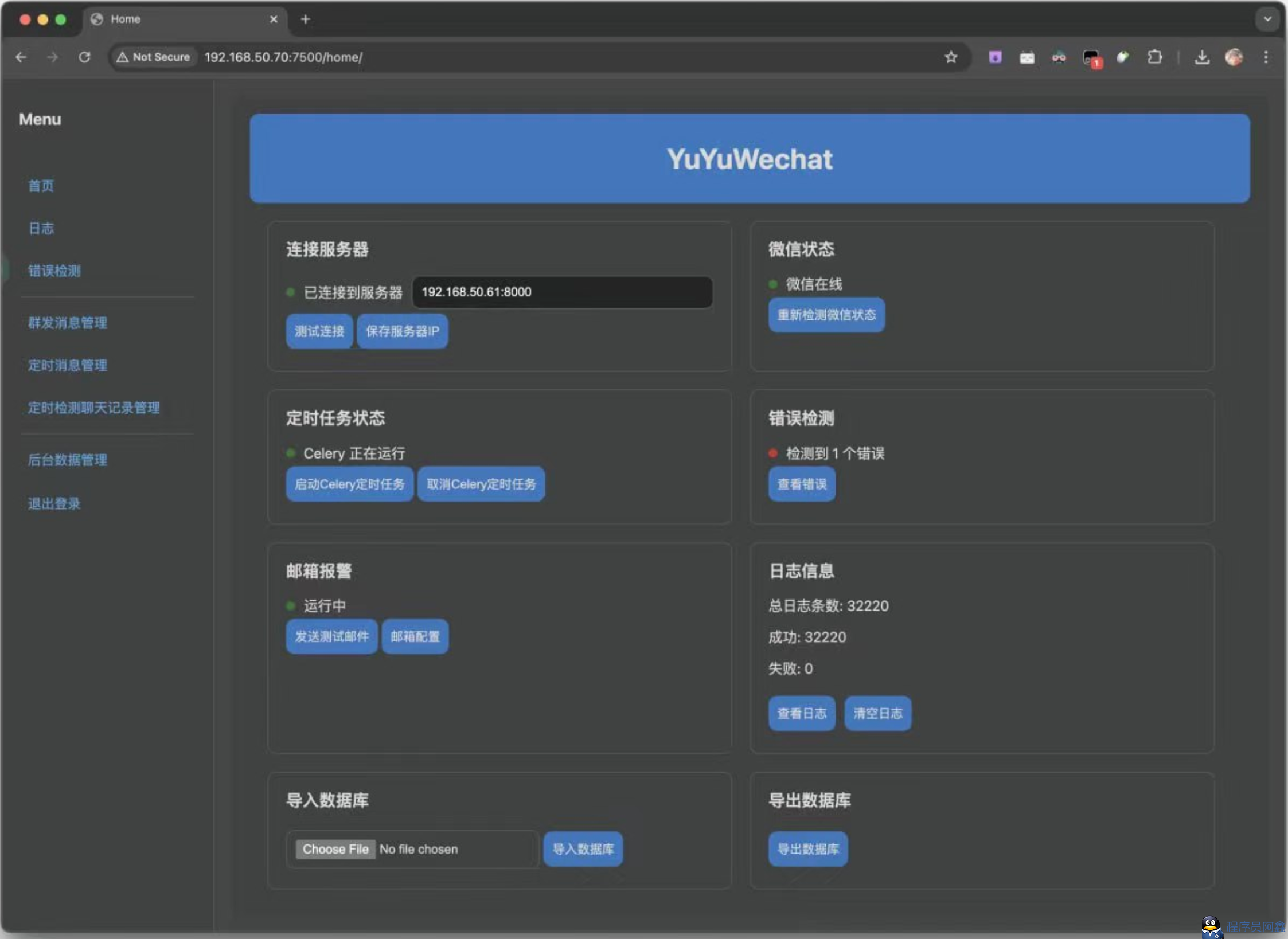
Task: Open 后台数据管理 in the sidebar
Action: click(x=68, y=460)
